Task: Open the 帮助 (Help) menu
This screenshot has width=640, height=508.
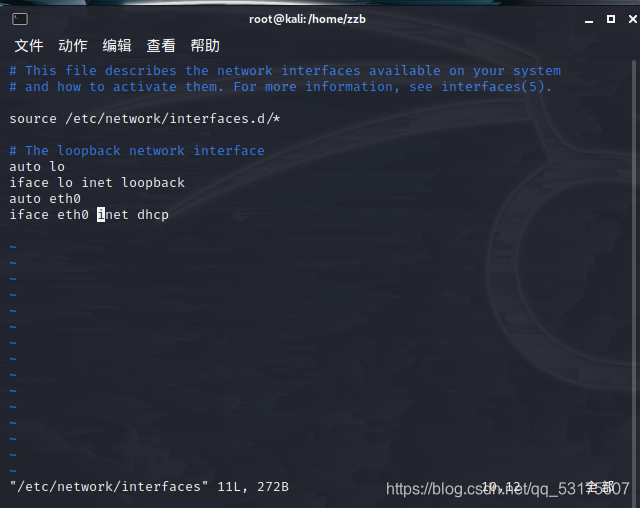Action: point(205,46)
